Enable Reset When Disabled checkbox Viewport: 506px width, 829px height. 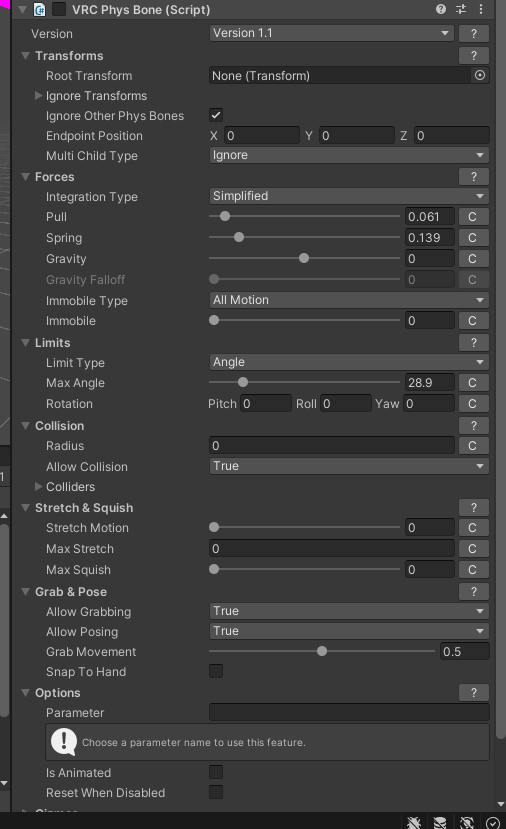[x=216, y=793]
